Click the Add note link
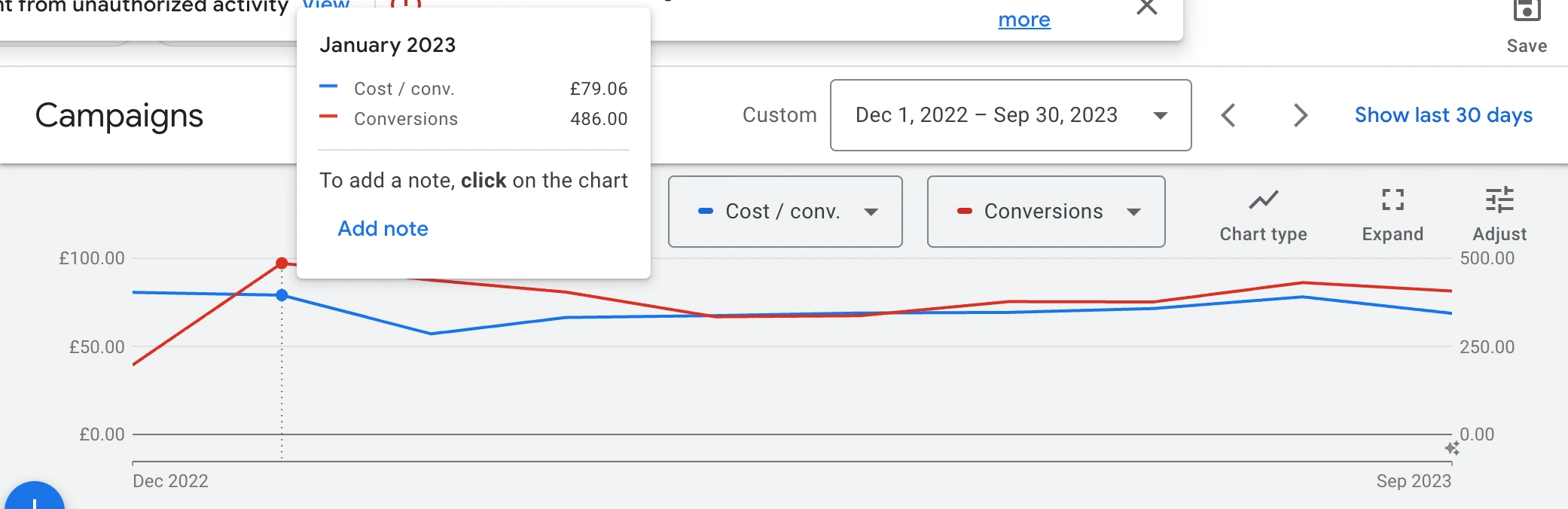The width and height of the screenshot is (1568, 509). 383,229
